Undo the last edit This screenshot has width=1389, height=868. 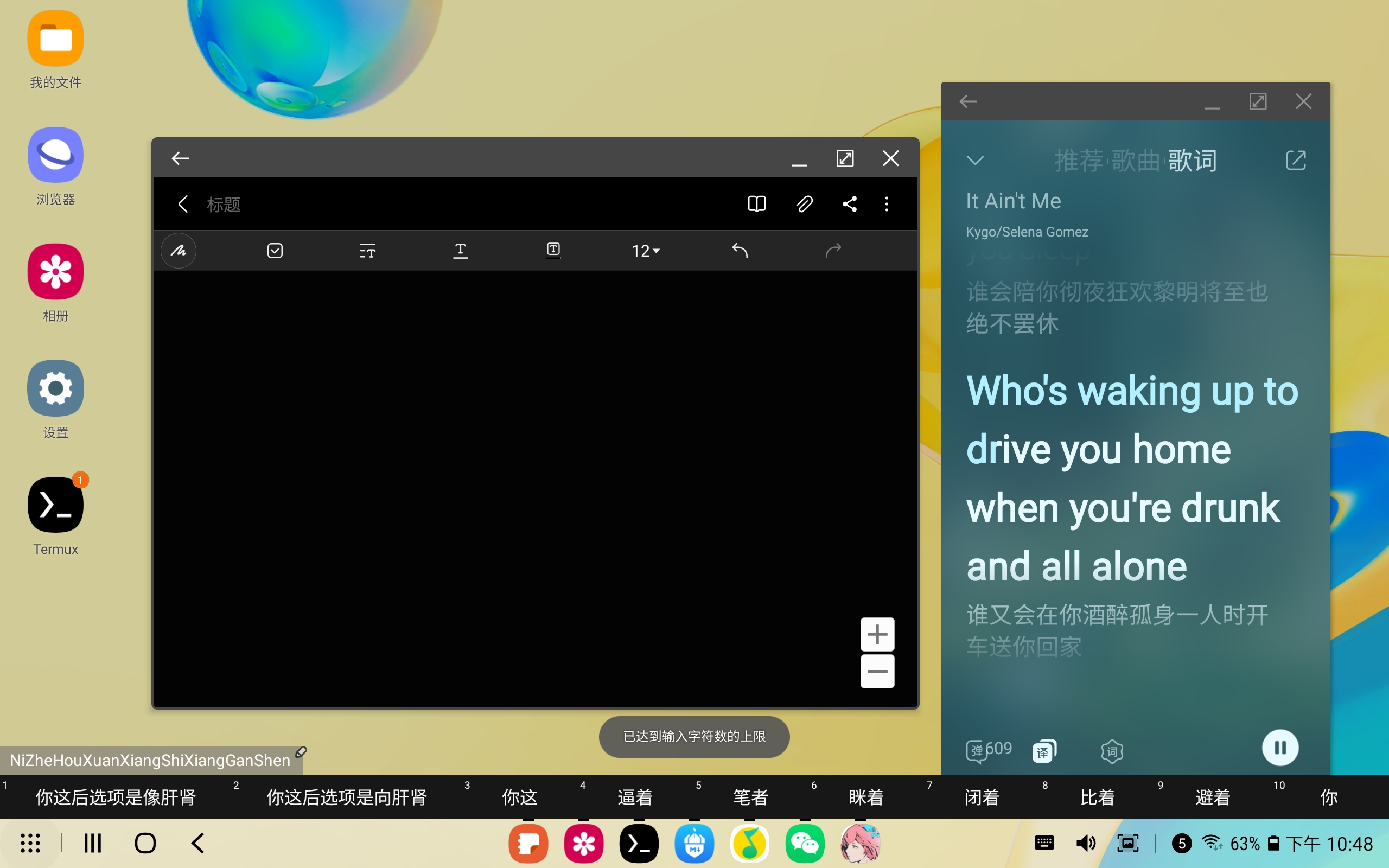pyautogui.click(x=740, y=251)
